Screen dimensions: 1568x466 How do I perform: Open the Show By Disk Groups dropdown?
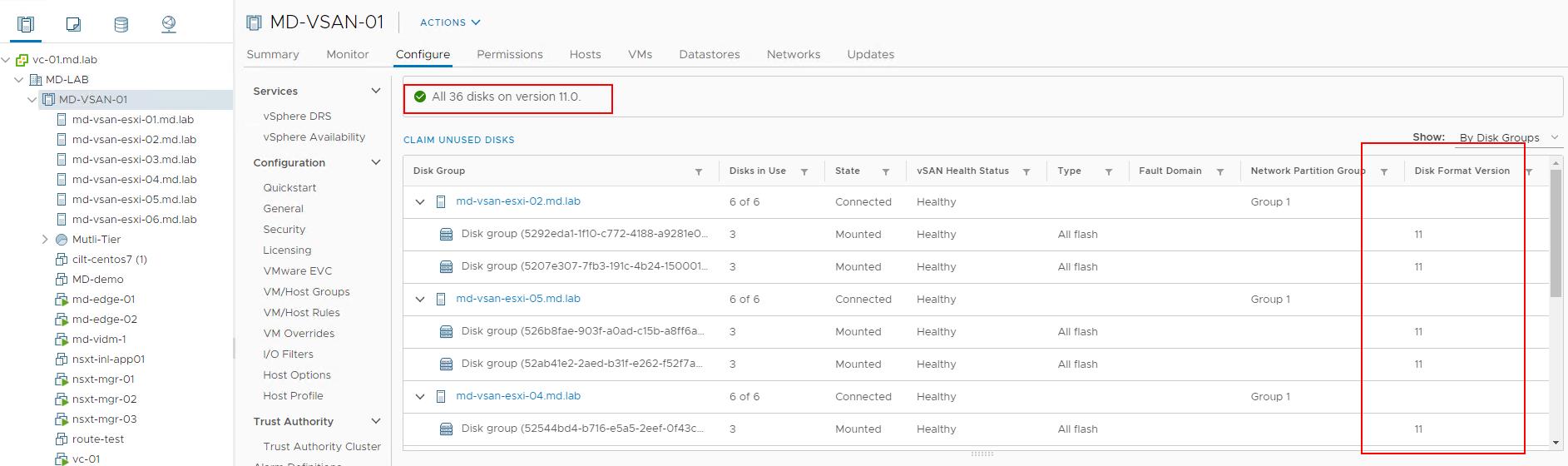pos(1508,138)
